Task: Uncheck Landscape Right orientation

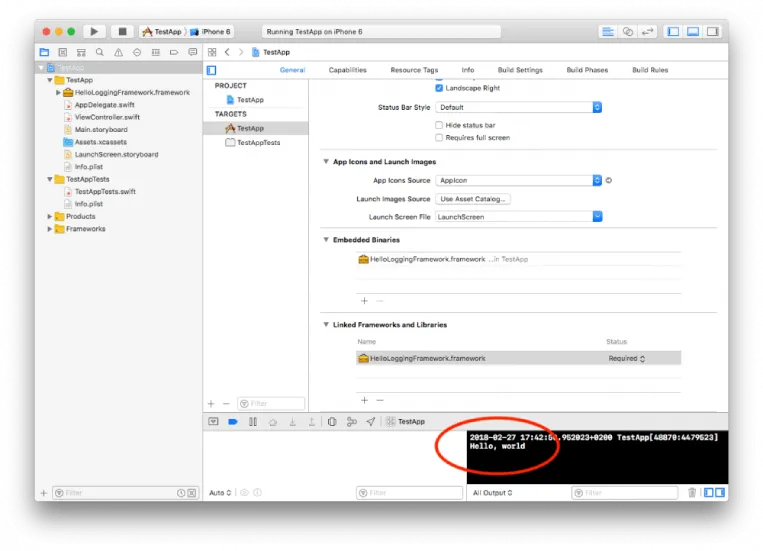Action: [439, 88]
